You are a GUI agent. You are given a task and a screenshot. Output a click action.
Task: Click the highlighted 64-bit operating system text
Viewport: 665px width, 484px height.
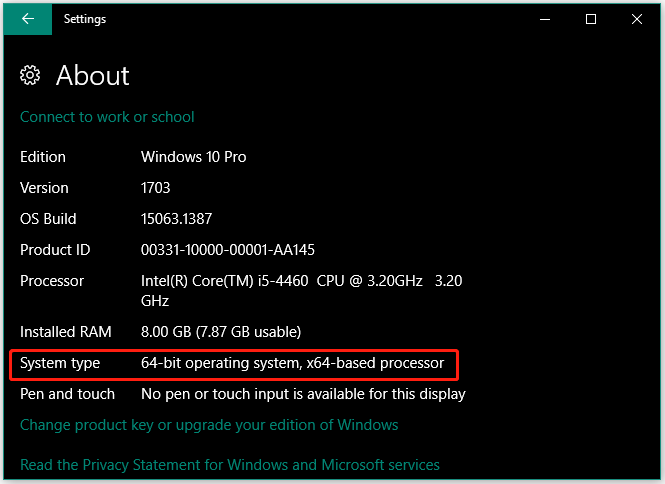[293, 363]
